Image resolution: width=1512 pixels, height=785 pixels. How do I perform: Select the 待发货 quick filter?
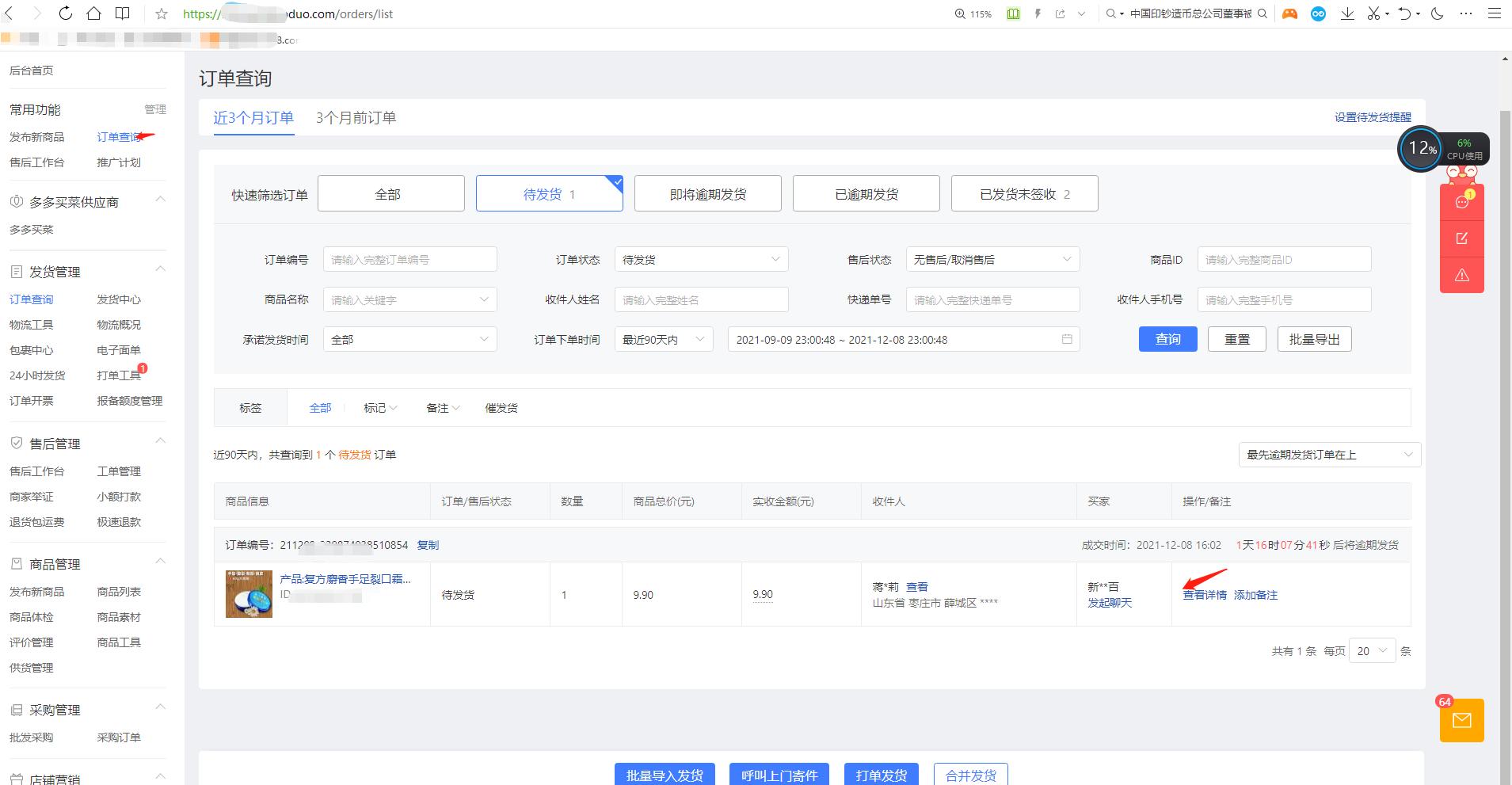(x=549, y=192)
